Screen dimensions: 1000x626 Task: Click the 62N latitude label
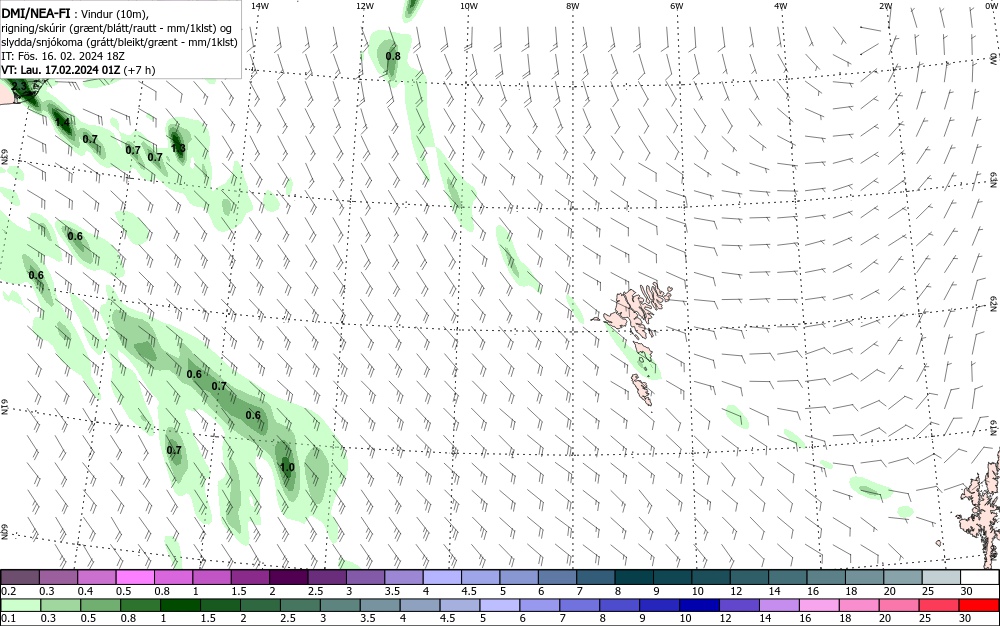point(993,303)
